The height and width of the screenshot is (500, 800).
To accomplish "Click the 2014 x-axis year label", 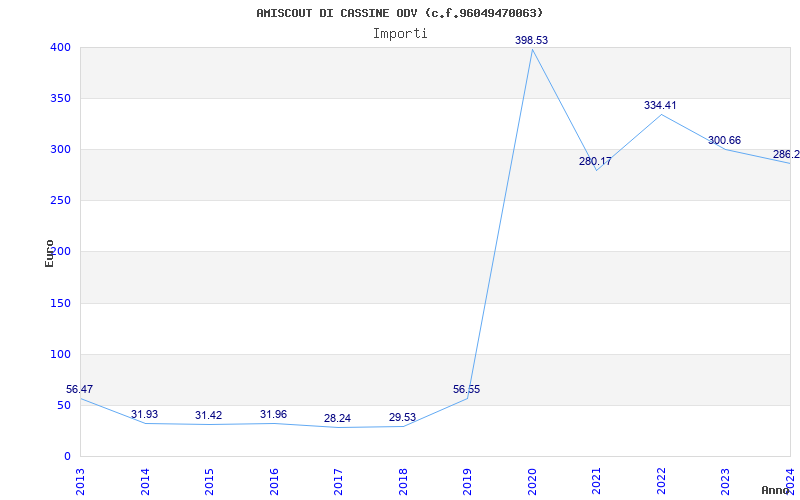I will coord(145,482).
